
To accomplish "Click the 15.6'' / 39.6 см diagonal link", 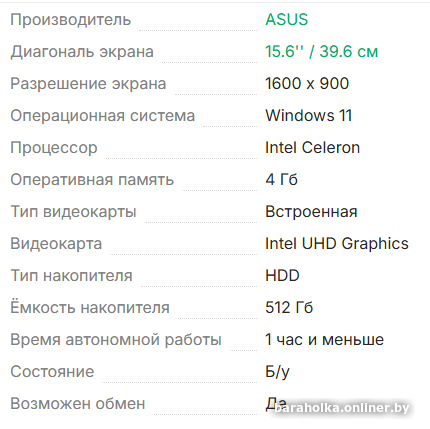I will pyautogui.click(x=322, y=52).
